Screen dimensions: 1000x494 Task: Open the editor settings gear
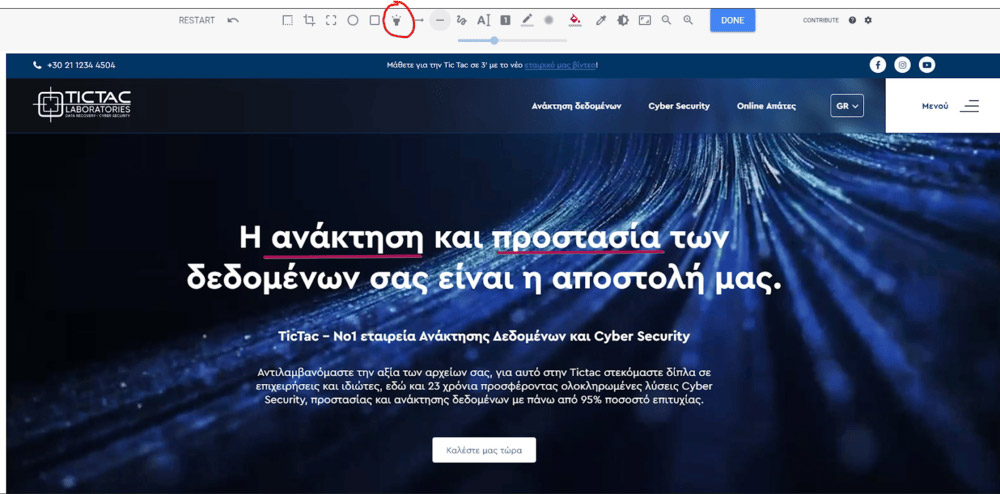[868, 20]
